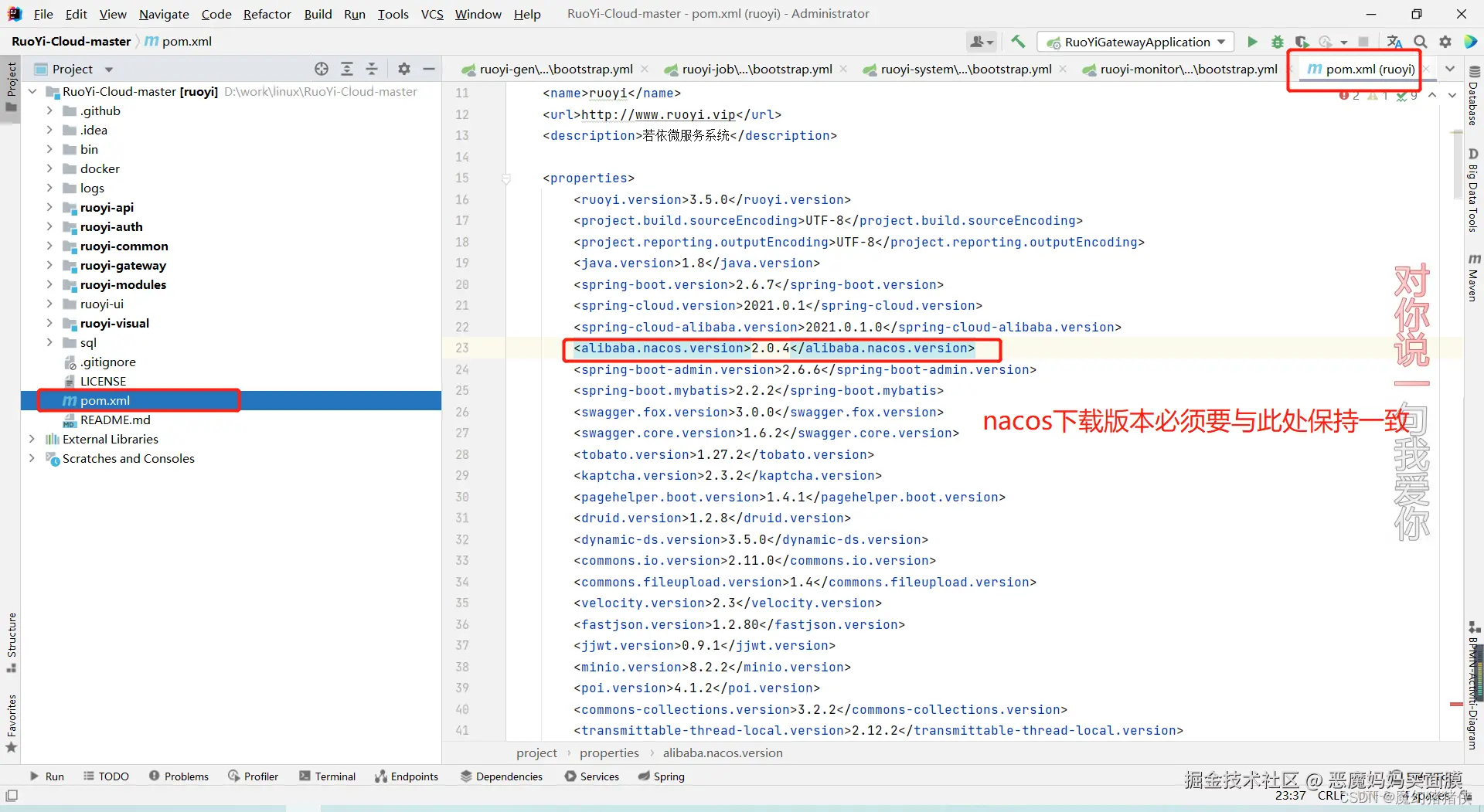Open the Problems tool window
Viewport: 1484px width, 812px height.
[x=179, y=776]
